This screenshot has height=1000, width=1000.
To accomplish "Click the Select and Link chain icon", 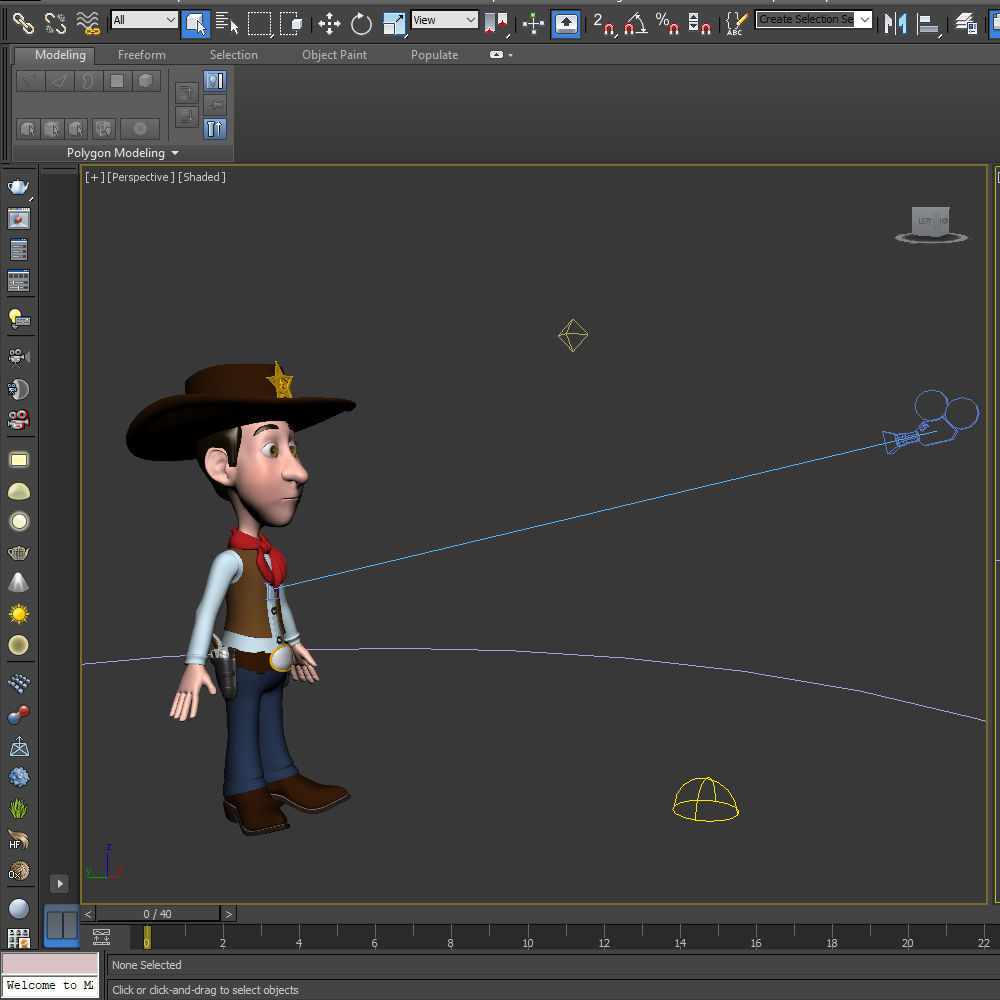I will pyautogui.click(x=23, y=24).
